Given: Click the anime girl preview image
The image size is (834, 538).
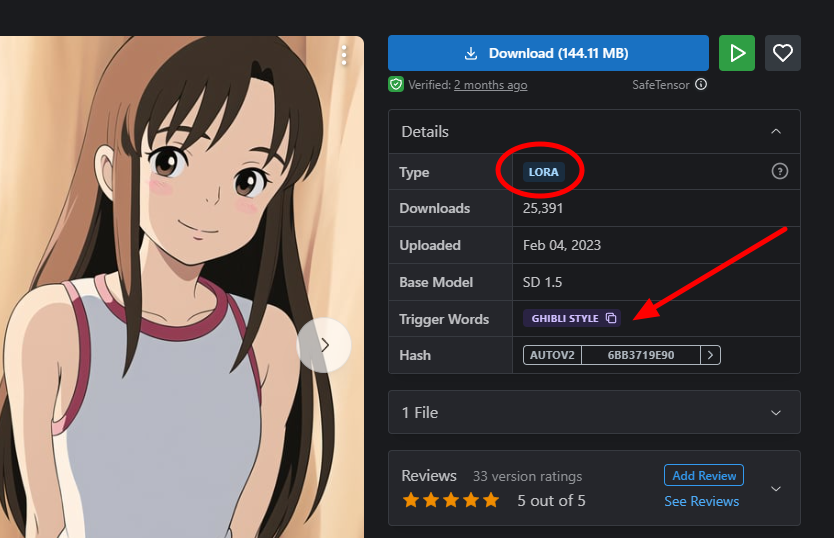Looking at the screenshot, I should coord(181,287).
